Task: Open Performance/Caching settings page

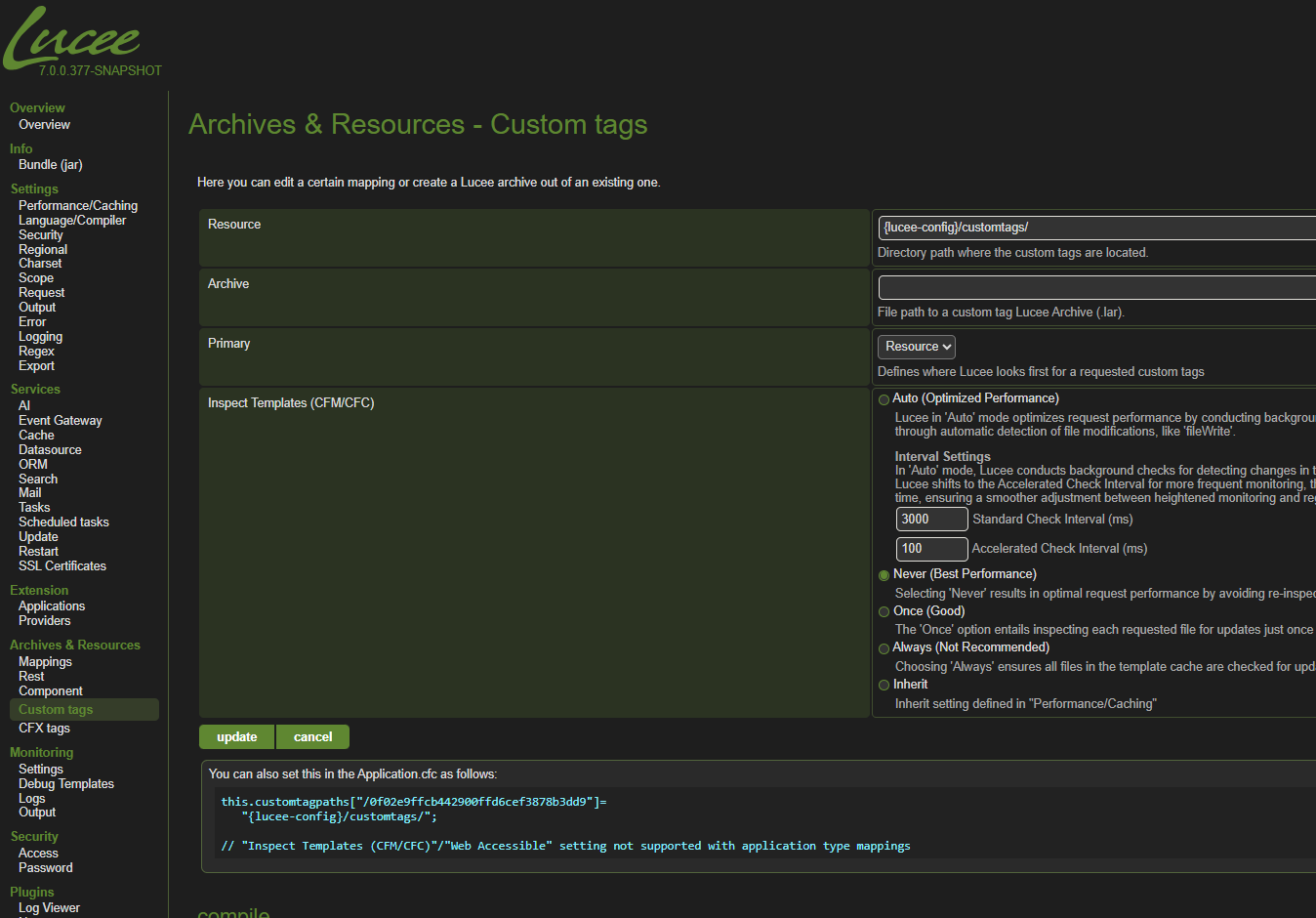Action: click(x=78, y=206)
